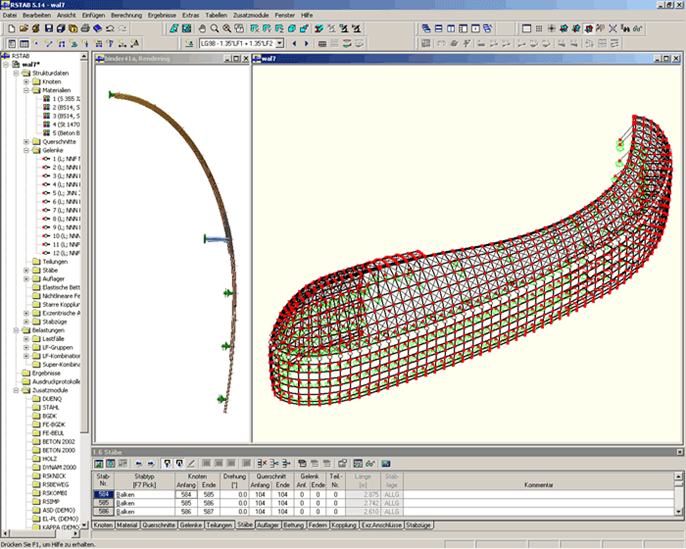686x549 pixels.
Task: Click the Anfang Knoten cell showing 584
Action: pos(186,495)
